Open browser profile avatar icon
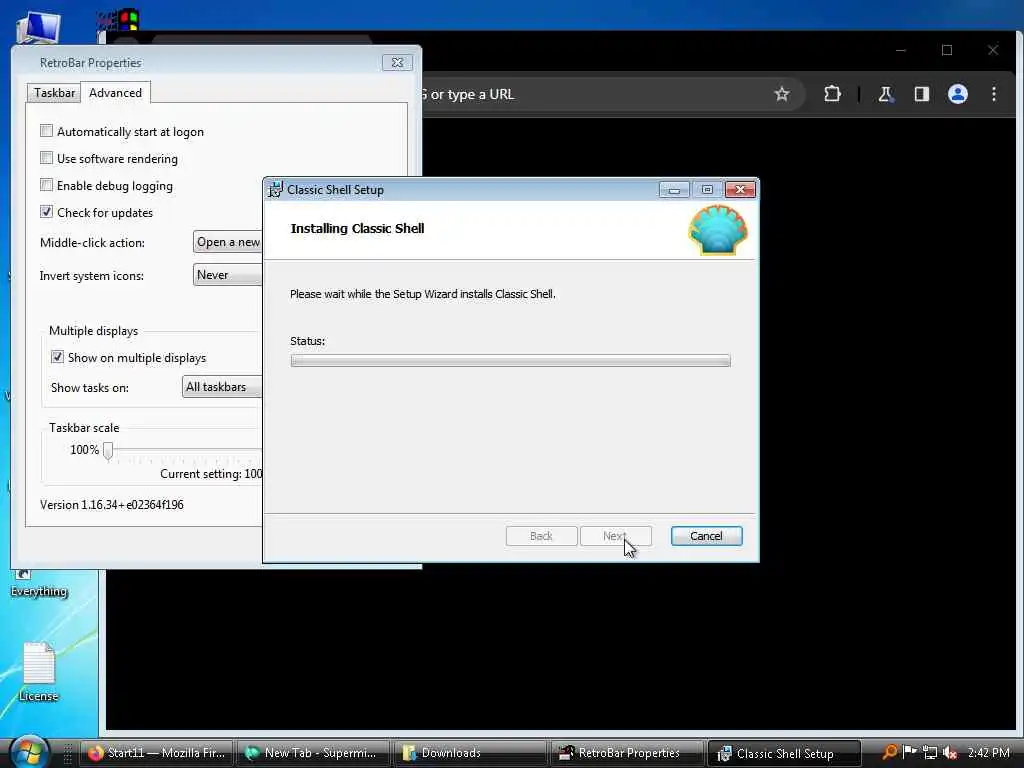The height and width of the screenshot is (768, 1024). pyautogui.click(x=957, y=94)
